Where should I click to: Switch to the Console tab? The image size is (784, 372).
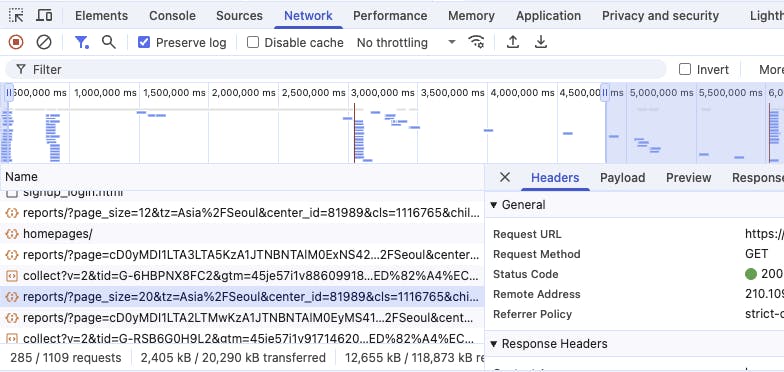(172, 16)
